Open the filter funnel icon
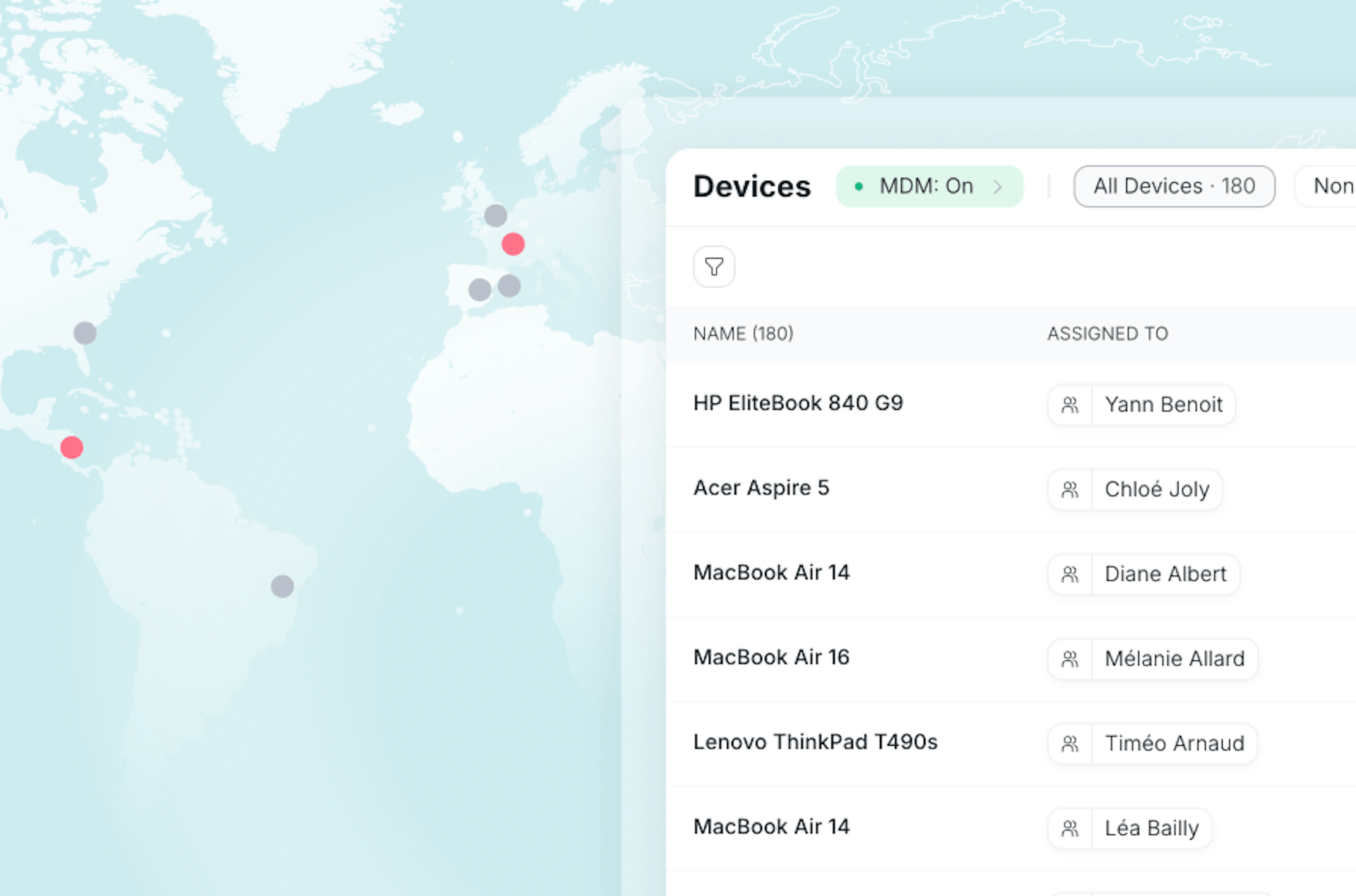1356x896 pixels. click(713, 267)
